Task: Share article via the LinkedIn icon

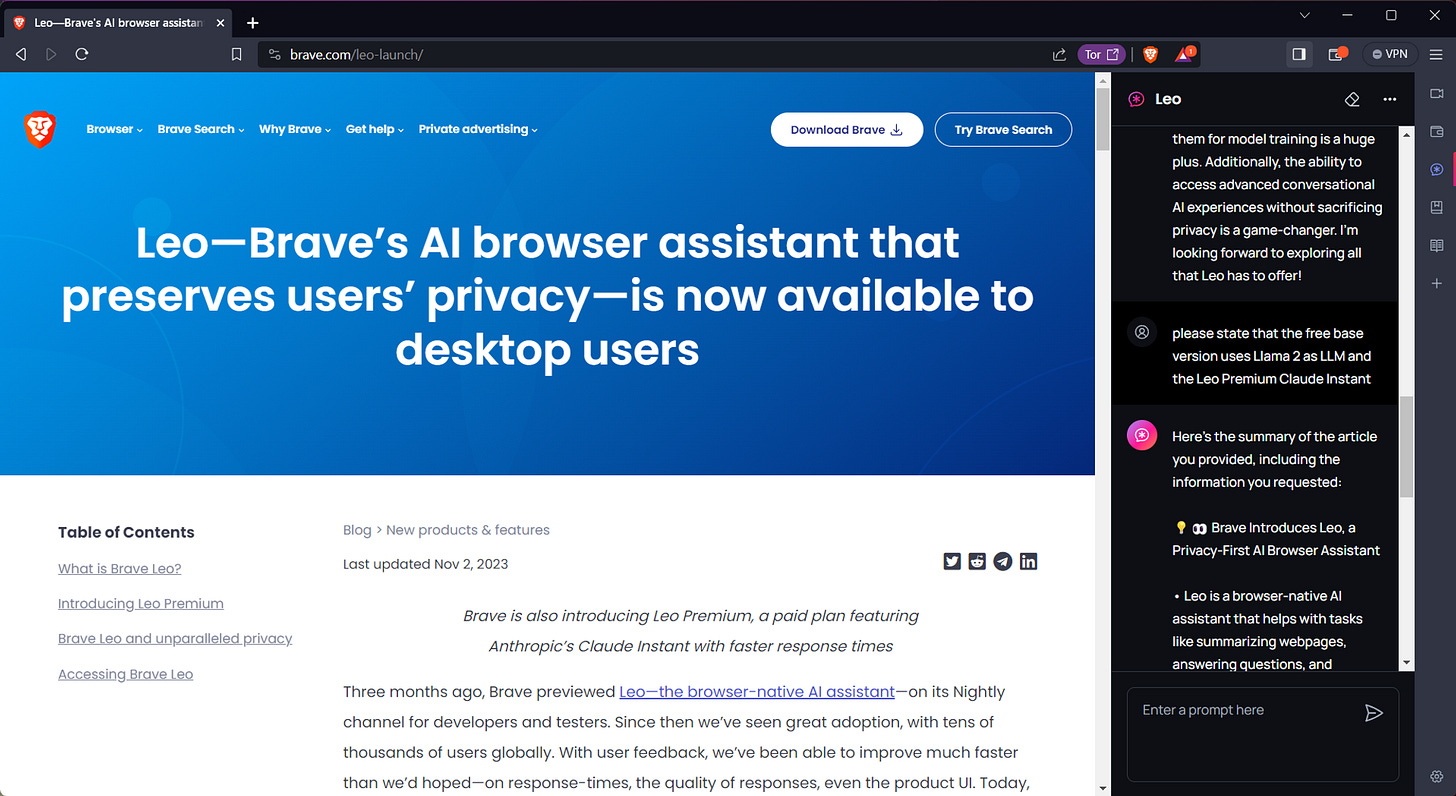Action: [x=1028, y=561]
